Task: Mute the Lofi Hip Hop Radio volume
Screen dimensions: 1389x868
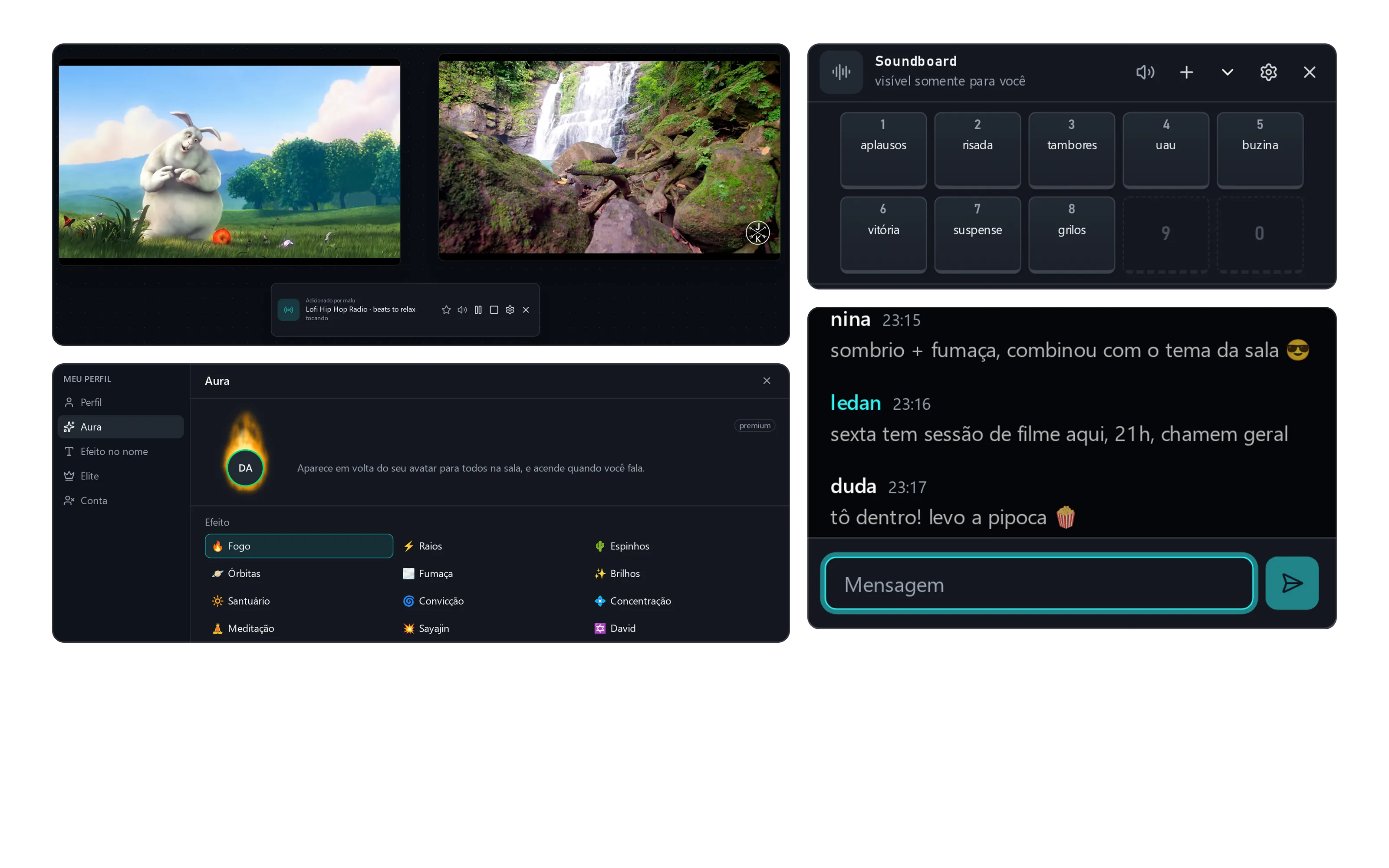Action: tap(462, 310)
